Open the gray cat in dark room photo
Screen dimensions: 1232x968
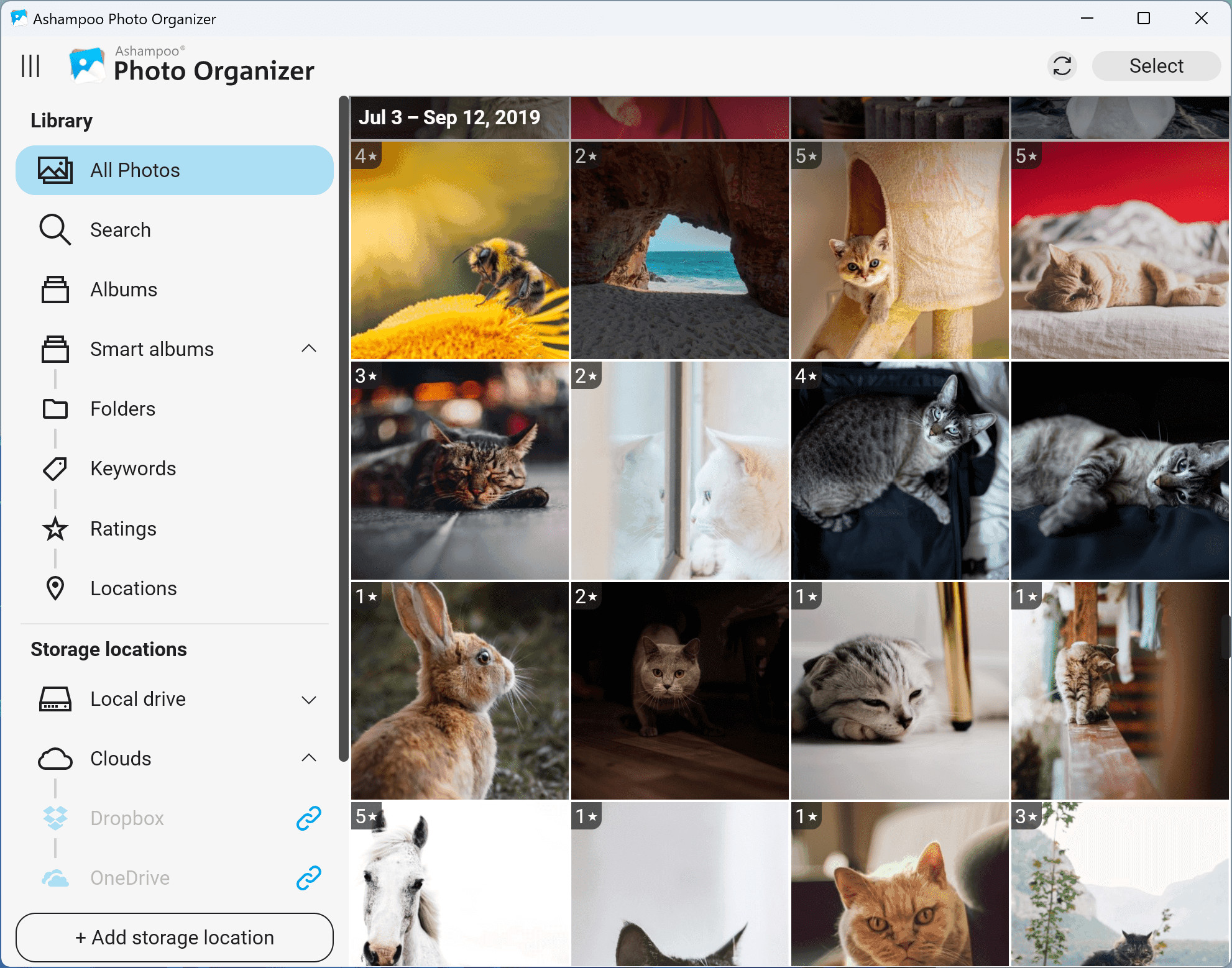coord(680,690)
